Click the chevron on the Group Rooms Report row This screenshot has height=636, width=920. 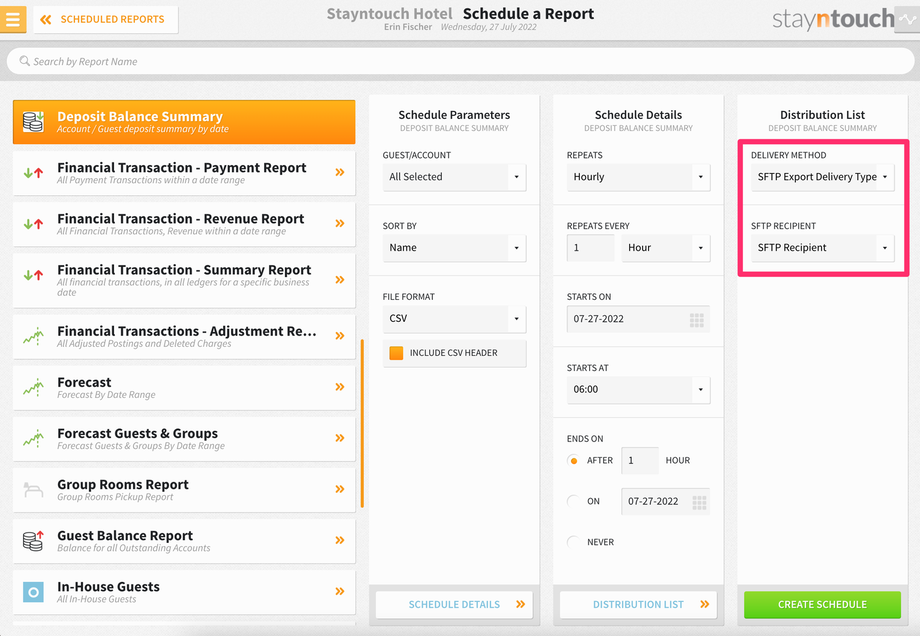pos(340,489)
